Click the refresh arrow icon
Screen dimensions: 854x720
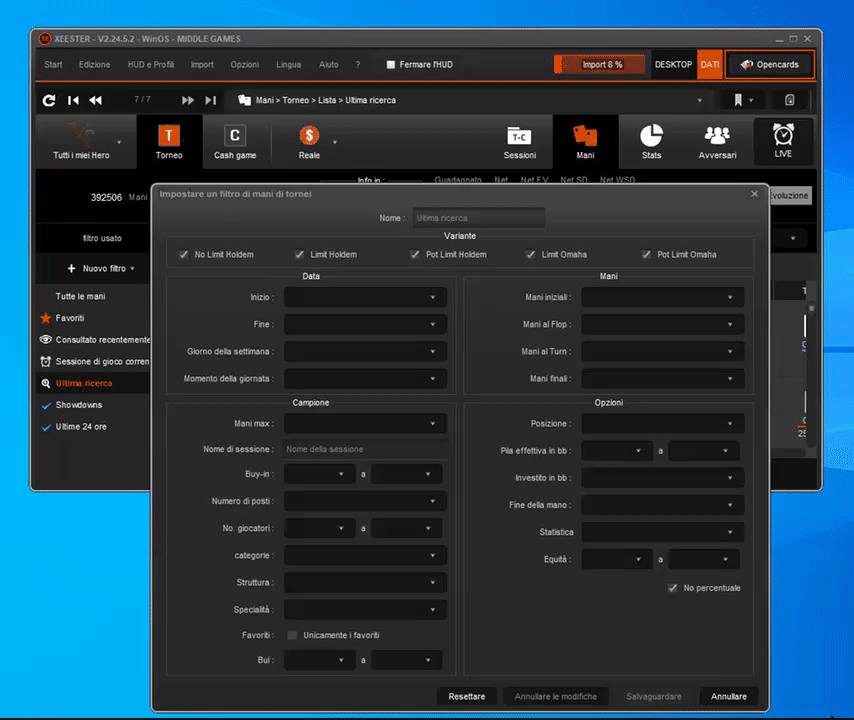tap(49, 100)
